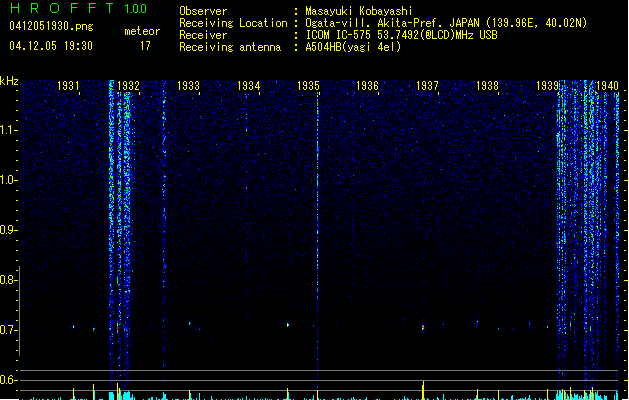
Task: Click the 1937 time marker
Action: point(427,86)
